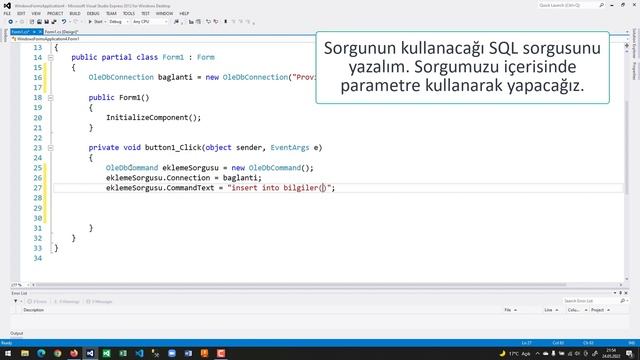Click line 16 OleDbConnection baglanti code
The width and height of the screenshot is (640, 360).
point(202,77)
